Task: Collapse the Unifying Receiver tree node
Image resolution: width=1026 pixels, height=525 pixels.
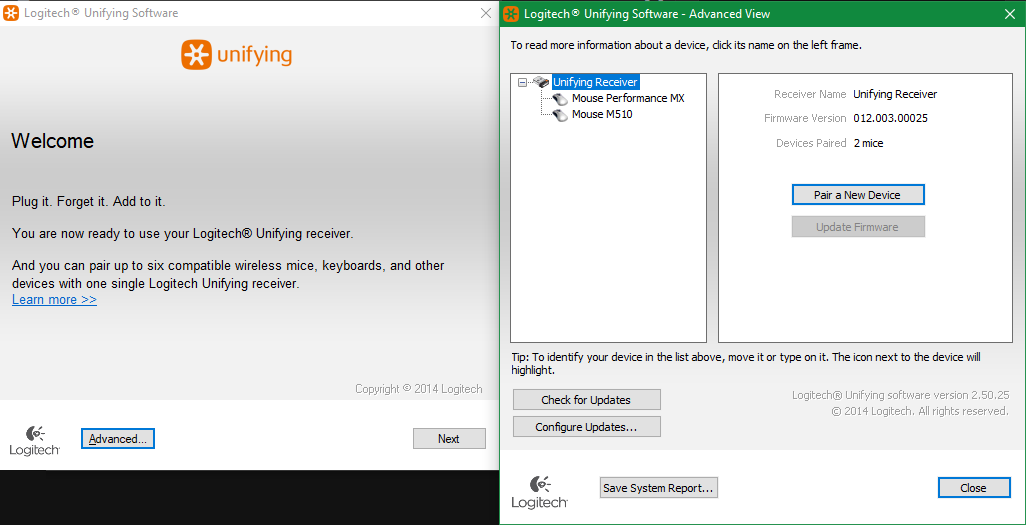Action: [522, 82]
